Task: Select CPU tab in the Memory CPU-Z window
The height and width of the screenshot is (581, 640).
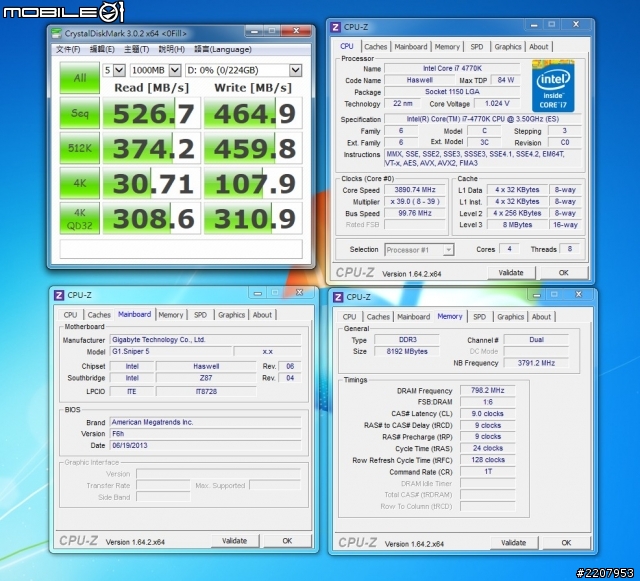Action: [x=349, y=317]
